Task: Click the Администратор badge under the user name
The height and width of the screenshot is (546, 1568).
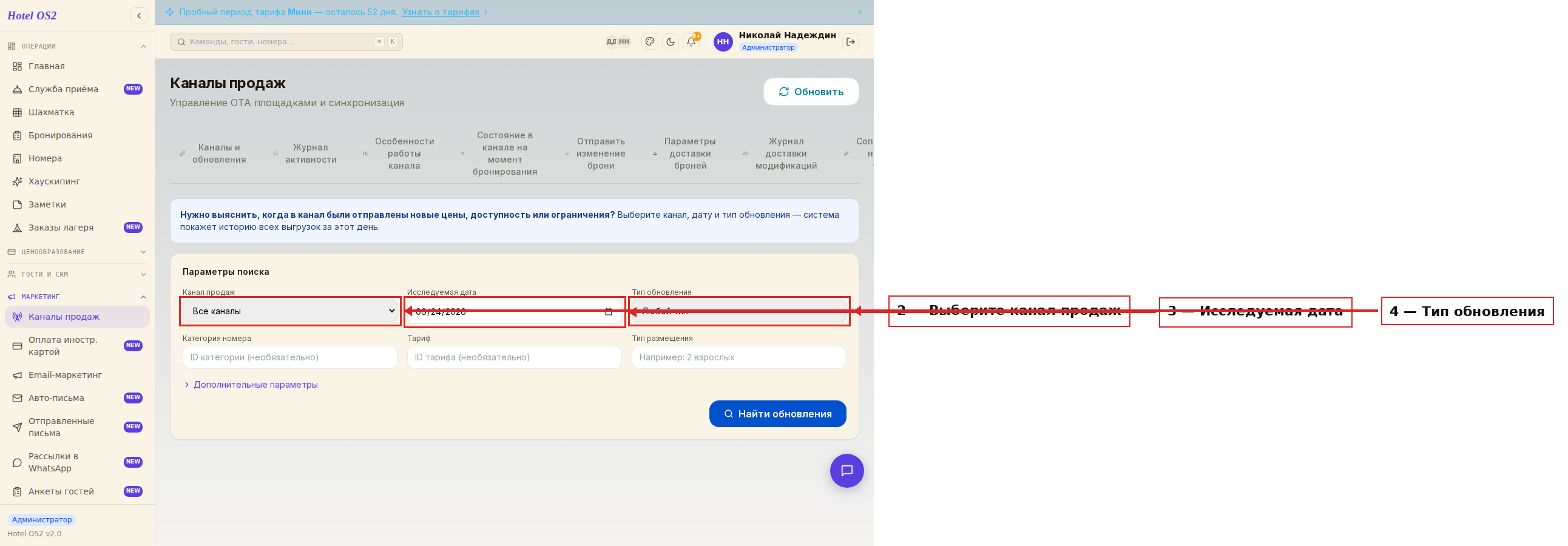Action: click(x=768, y=48)
